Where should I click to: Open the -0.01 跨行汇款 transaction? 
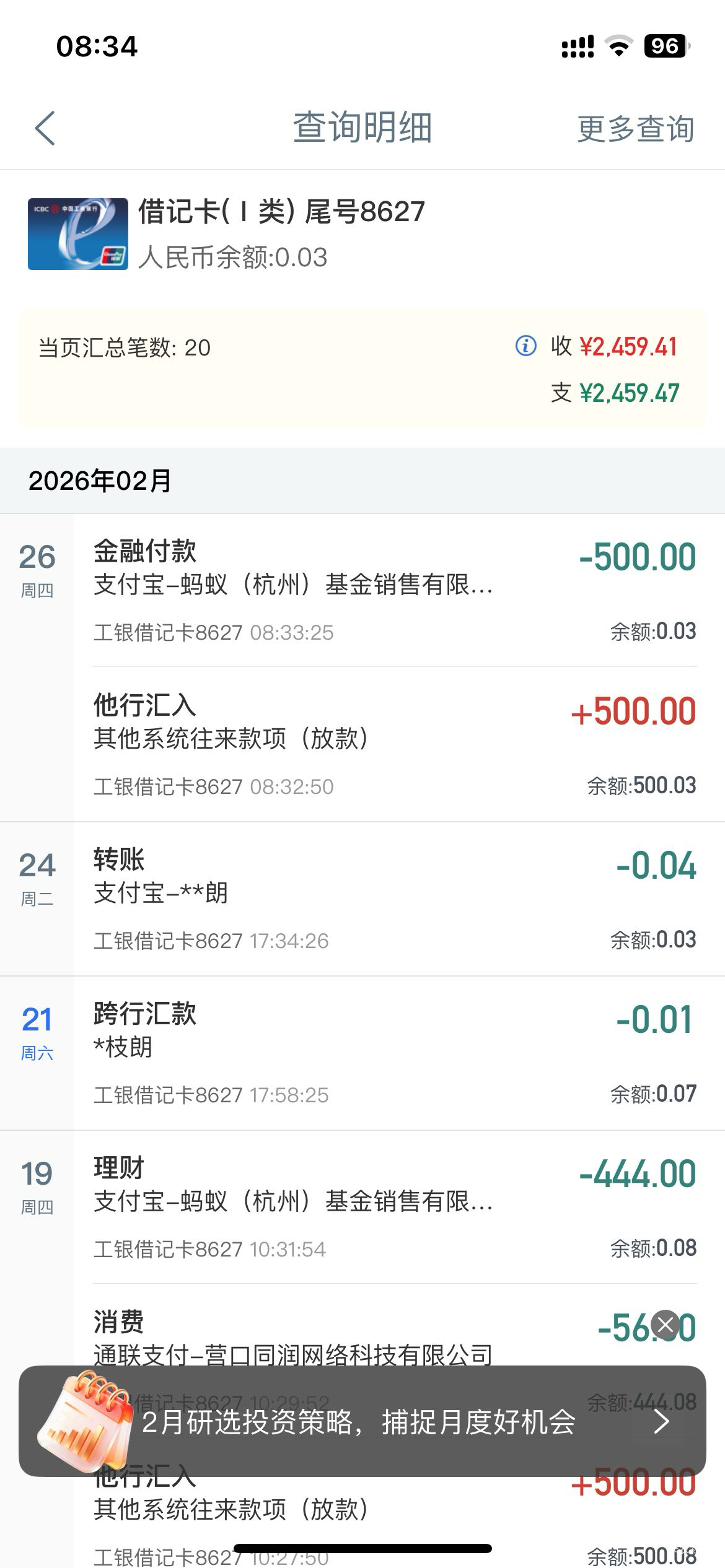394,1053
